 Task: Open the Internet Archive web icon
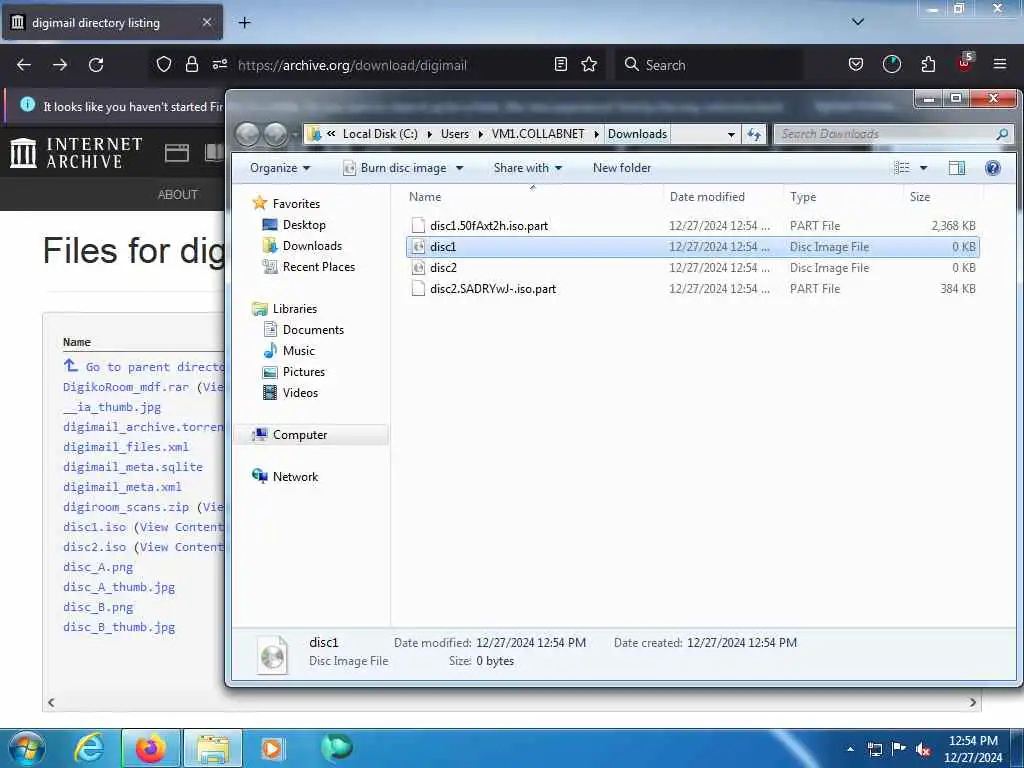tap(176, 153)
